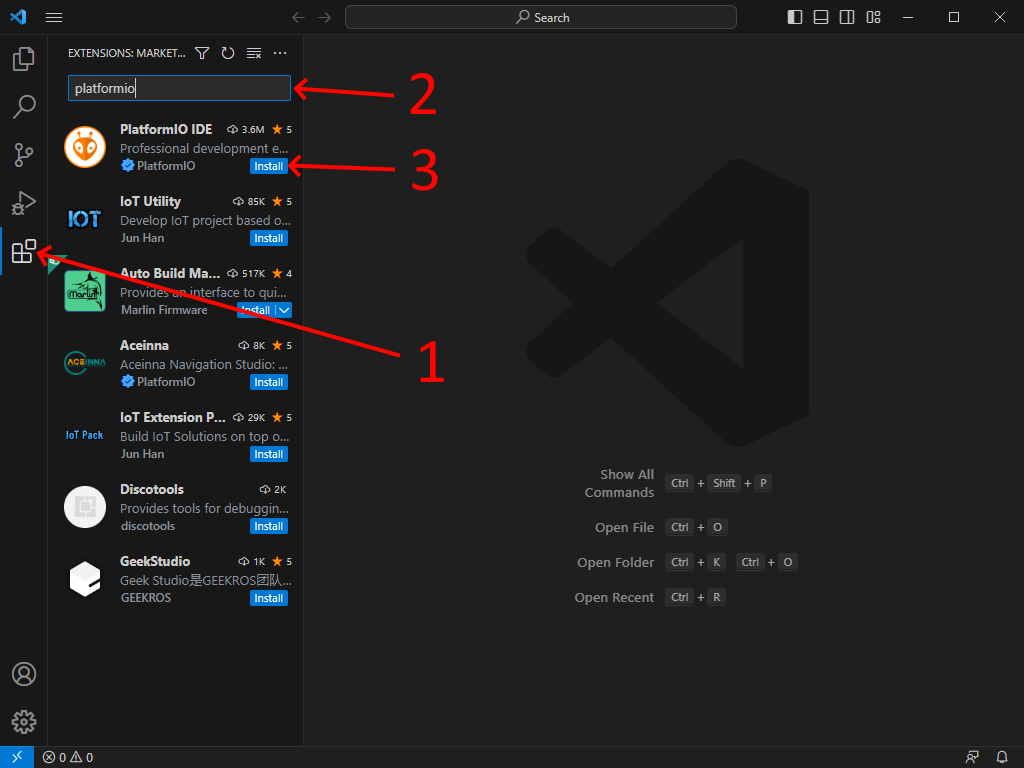Click the Discotools extension icon

[x=85, y=507]
